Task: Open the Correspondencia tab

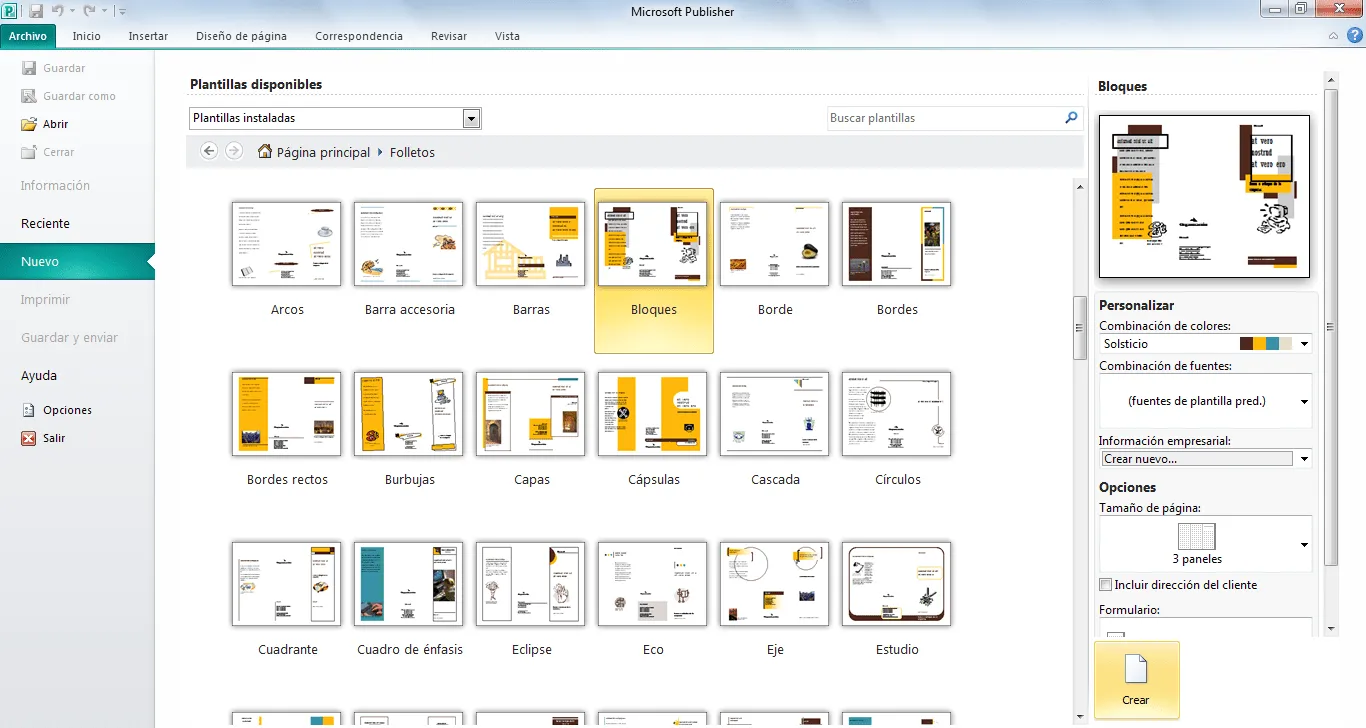Action: 359,36
